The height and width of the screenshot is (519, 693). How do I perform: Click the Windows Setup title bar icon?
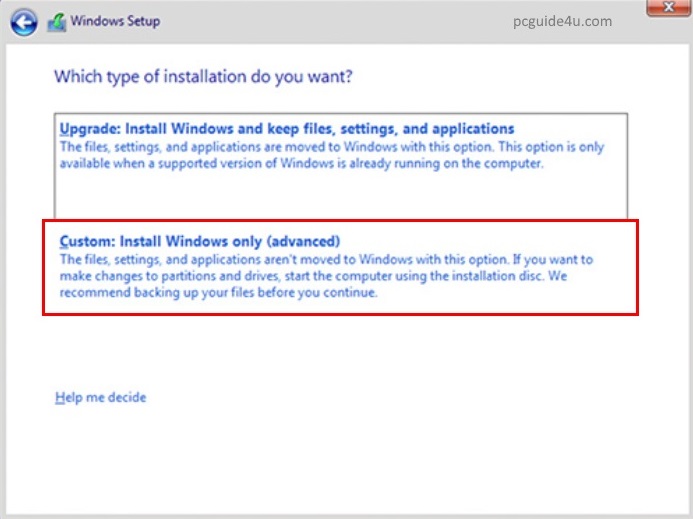pos(57,21)
